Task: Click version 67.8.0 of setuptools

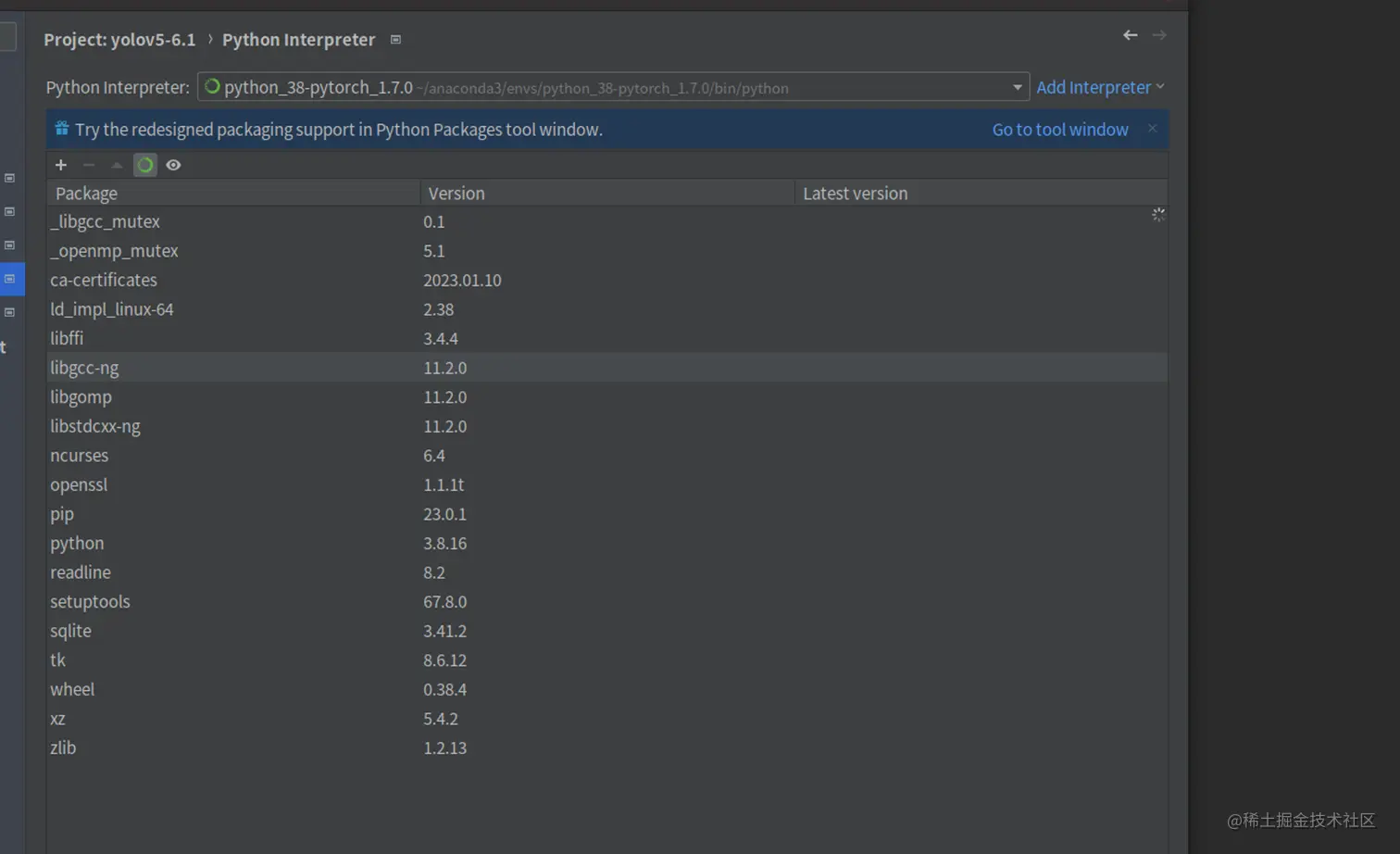Action: pos(444,602)
